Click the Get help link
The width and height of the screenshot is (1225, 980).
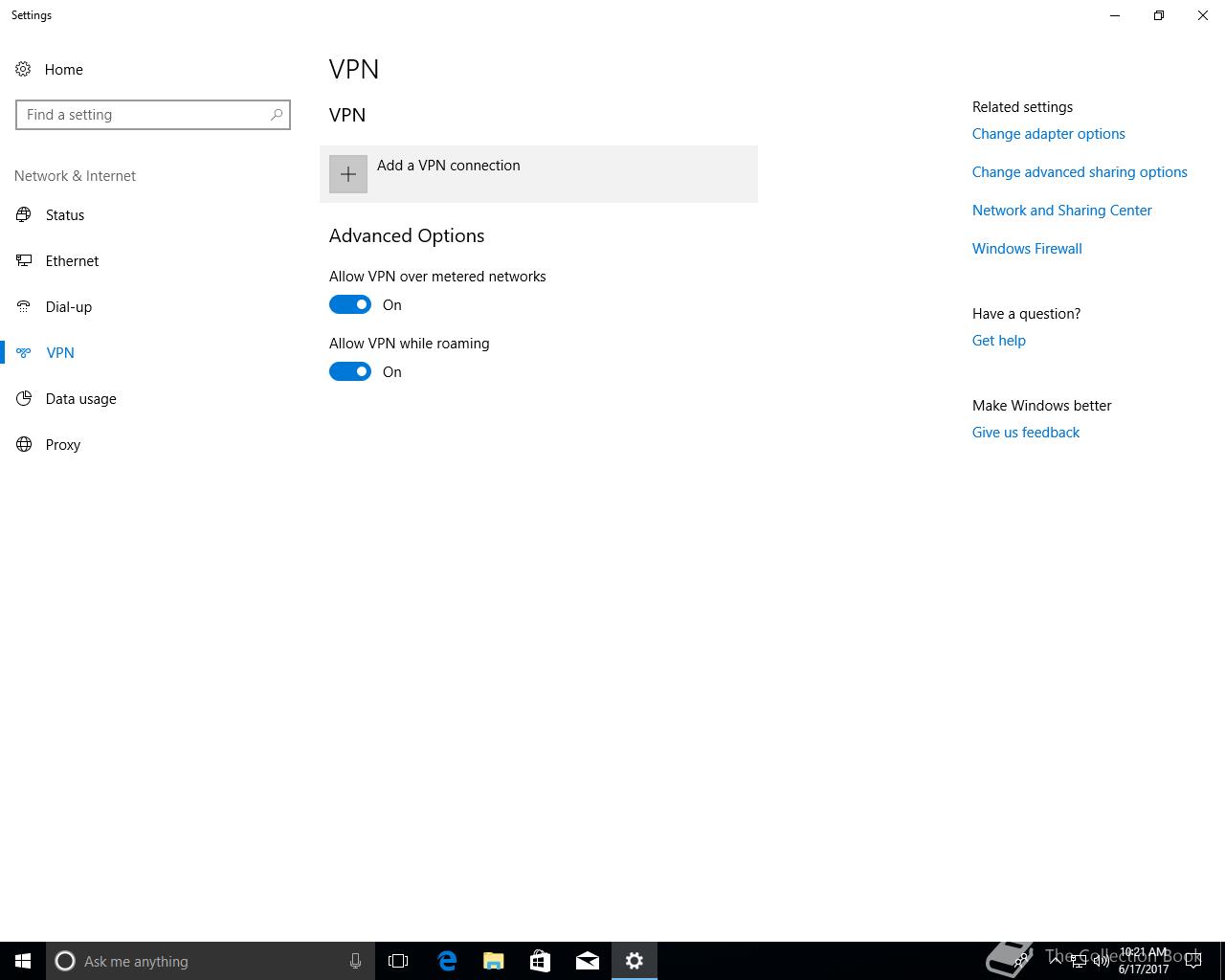tap(998, 341)
